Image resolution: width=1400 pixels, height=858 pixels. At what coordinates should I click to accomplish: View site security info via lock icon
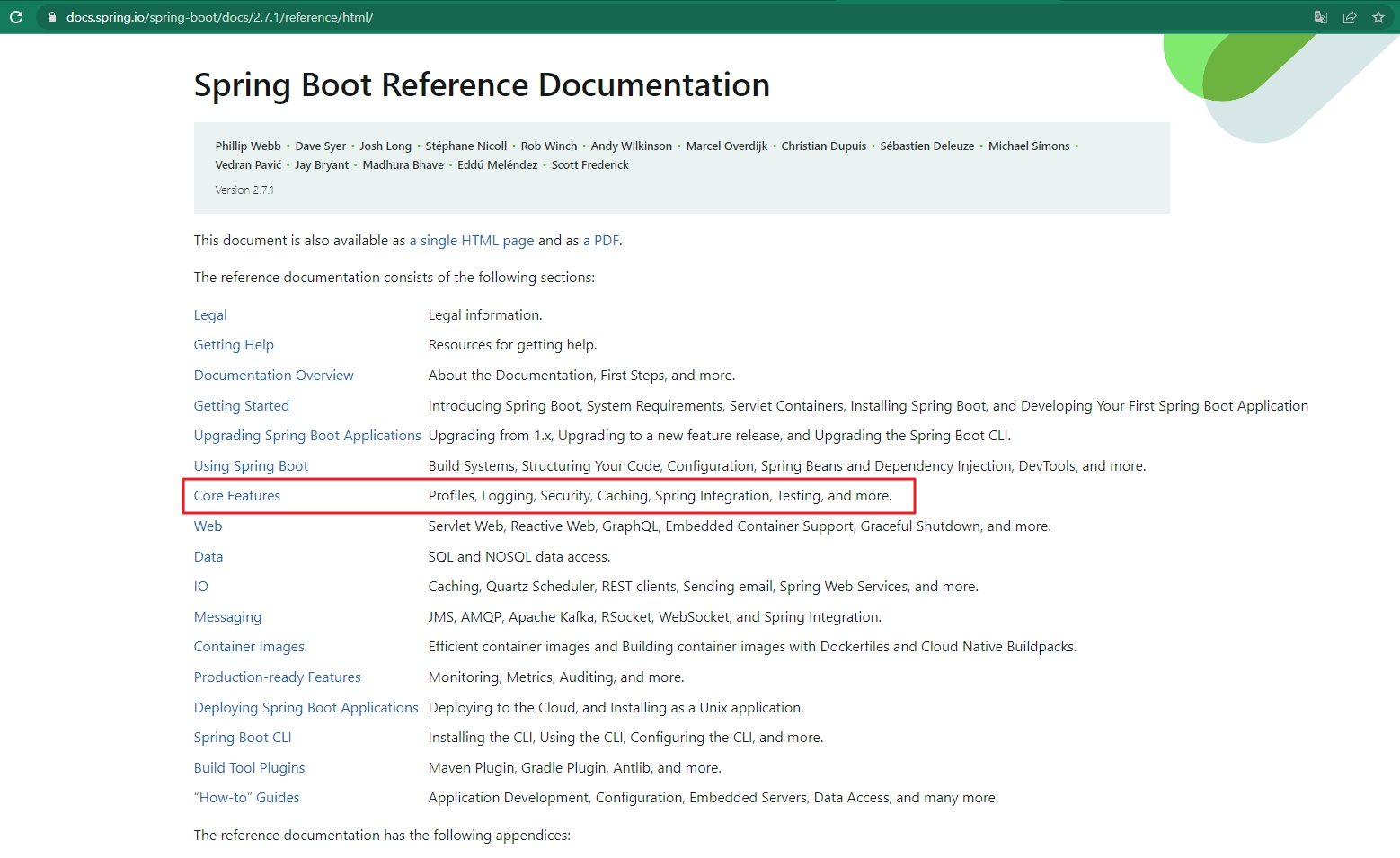tap(52, 17)
